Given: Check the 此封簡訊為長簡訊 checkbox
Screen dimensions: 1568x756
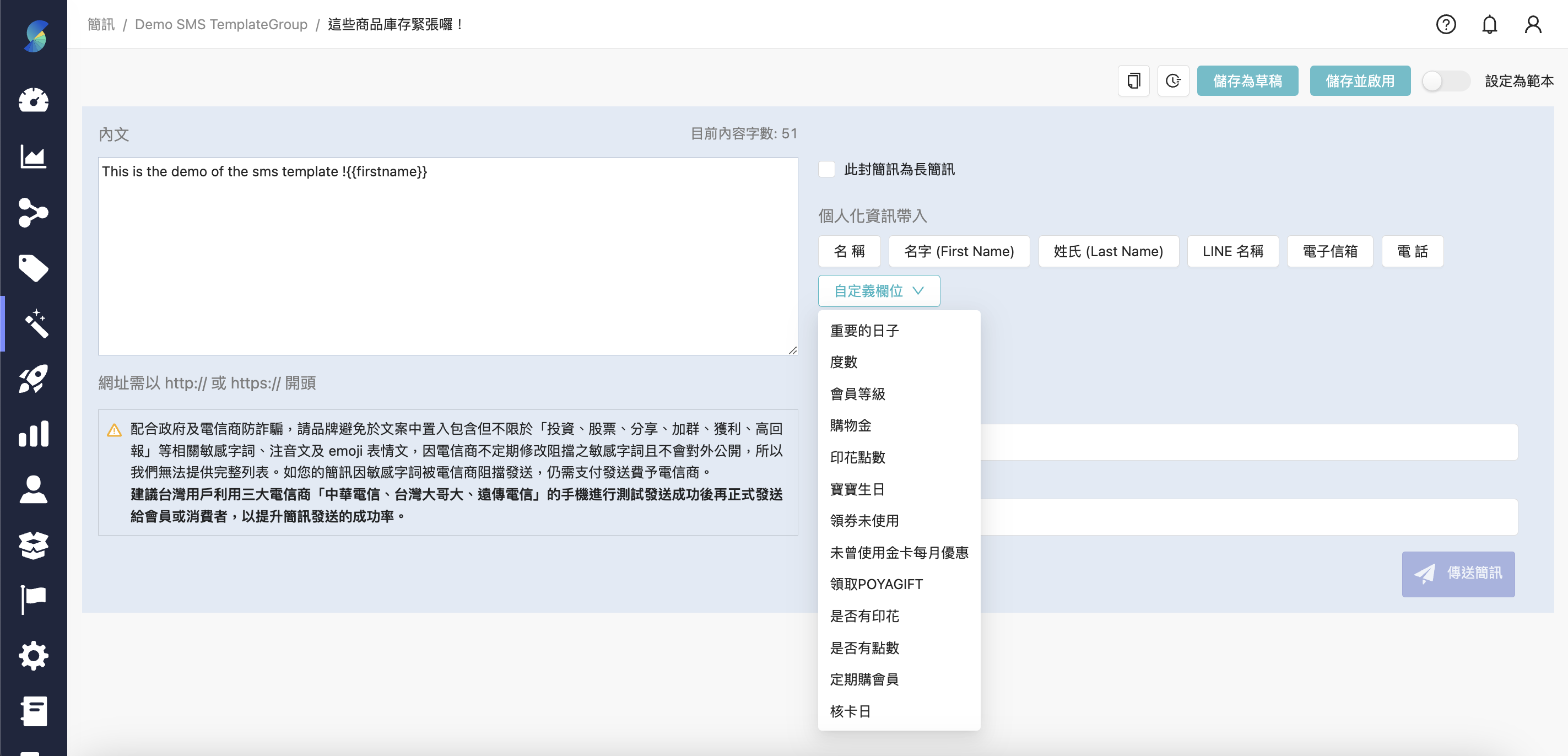Looking at the screenshot, I should [826, 170].
